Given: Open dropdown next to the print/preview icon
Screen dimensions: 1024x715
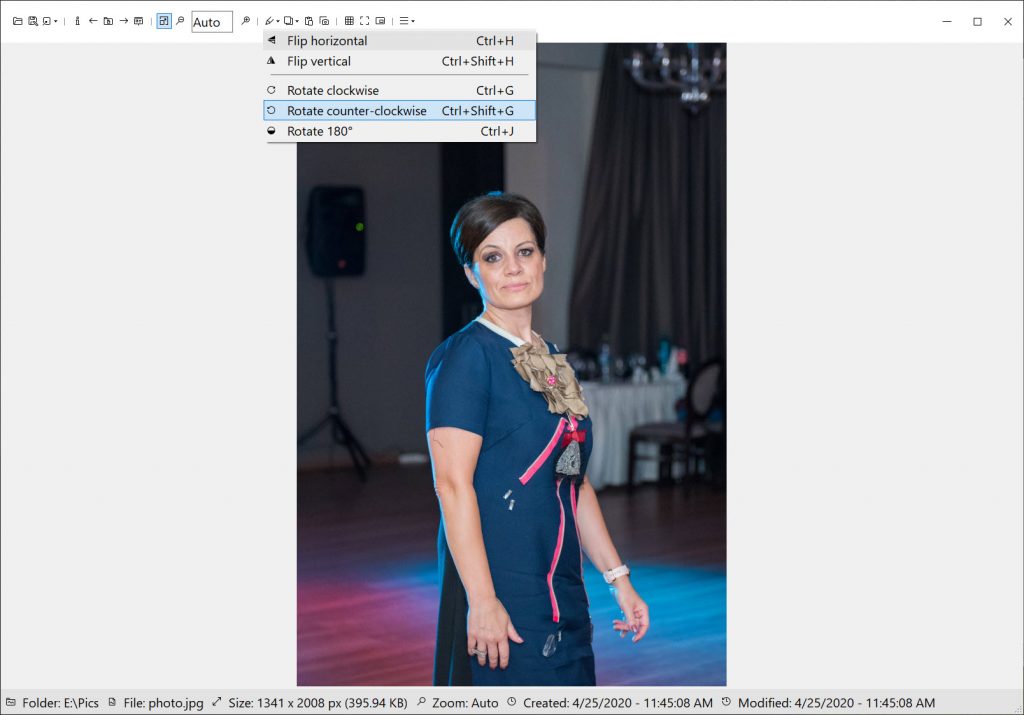Looking at the screenshot, I should (55, 21).
